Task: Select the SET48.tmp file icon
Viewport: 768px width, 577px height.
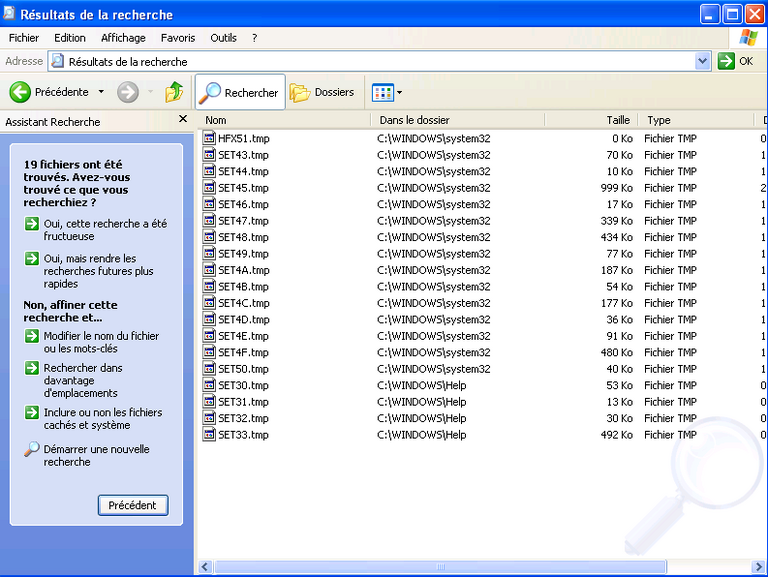Action: coord(209,237)
